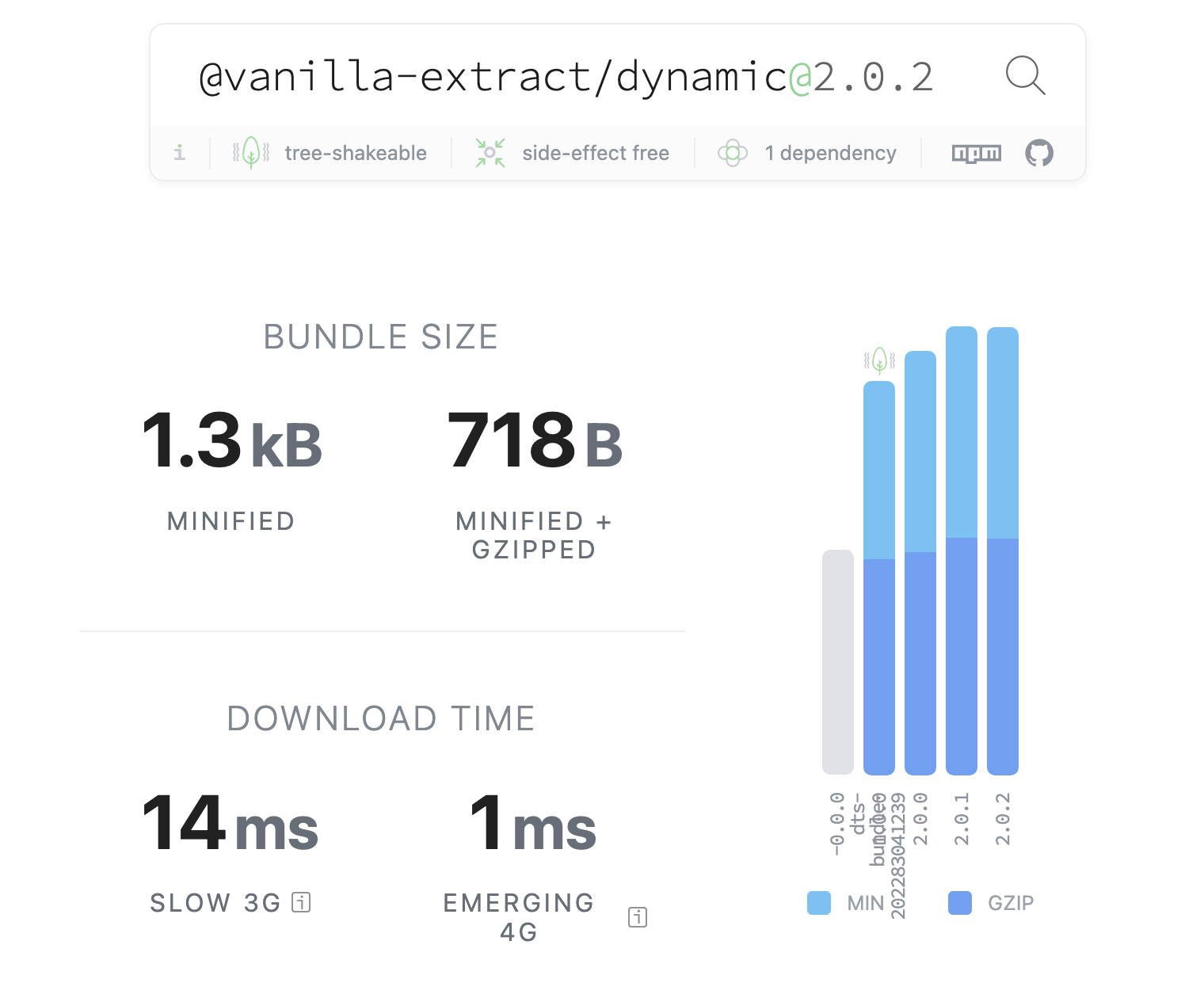Viewport: 1204px width, 998px height.
Task: Click the side-effect free arrows icon
Action: click(490, 153)
